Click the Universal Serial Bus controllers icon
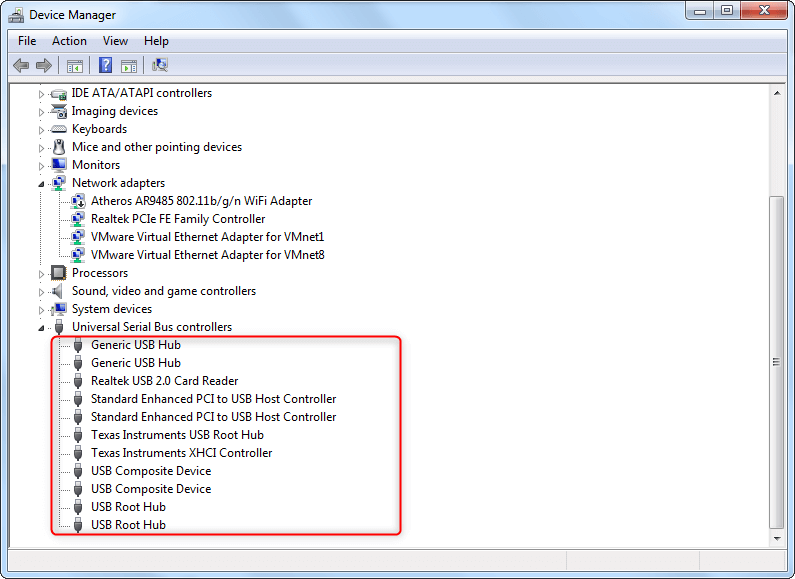 click(x=59, y=327)
